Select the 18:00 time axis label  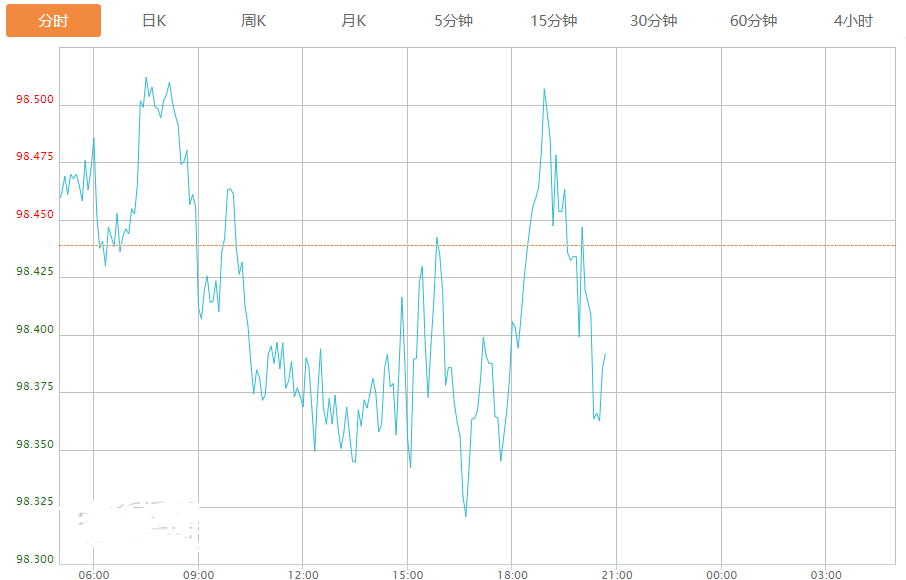[511, 574]
